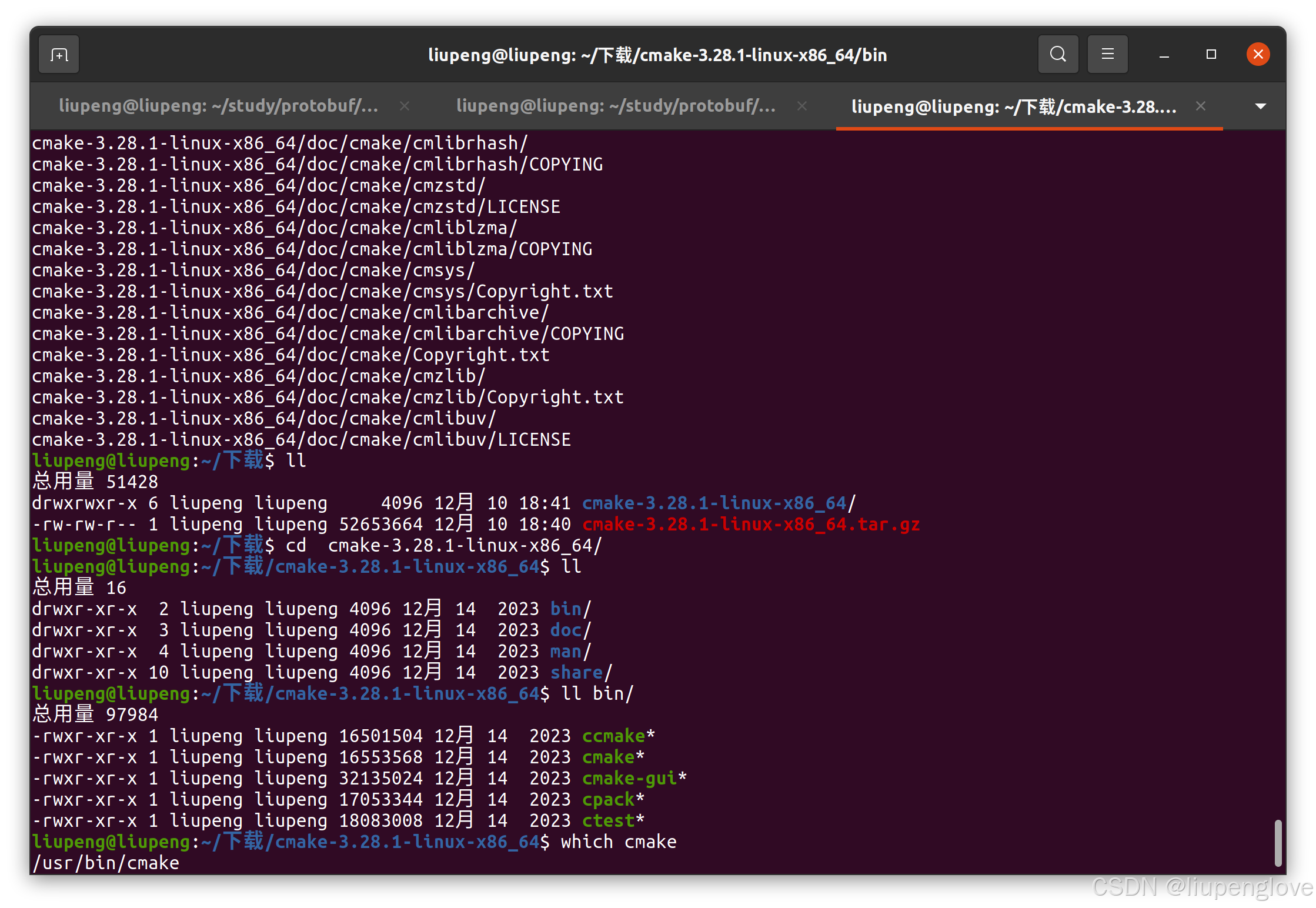The image size is (1316, 908).
Task: Maximize the terminal window
Action: (x=1211, y=55)
